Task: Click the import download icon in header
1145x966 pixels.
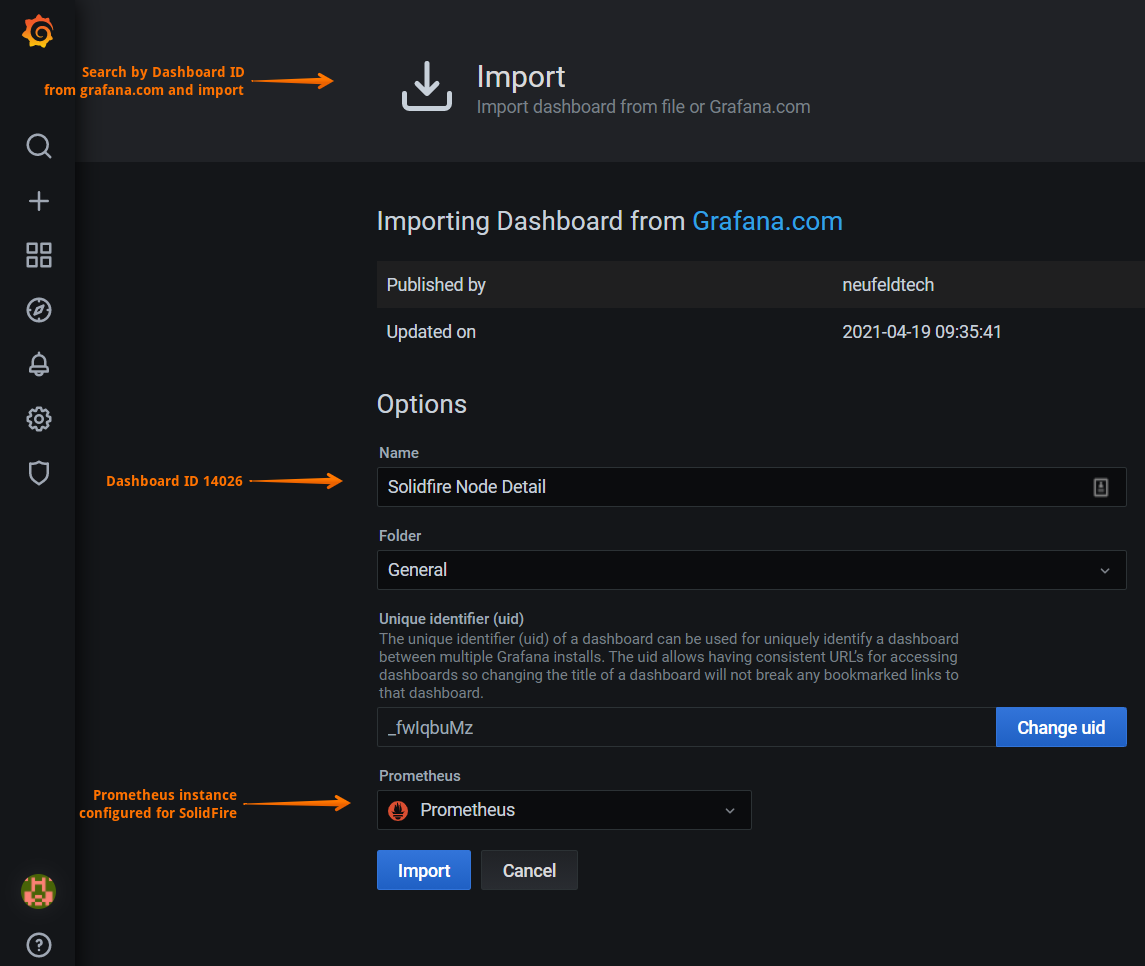Action: pos(426,86)
